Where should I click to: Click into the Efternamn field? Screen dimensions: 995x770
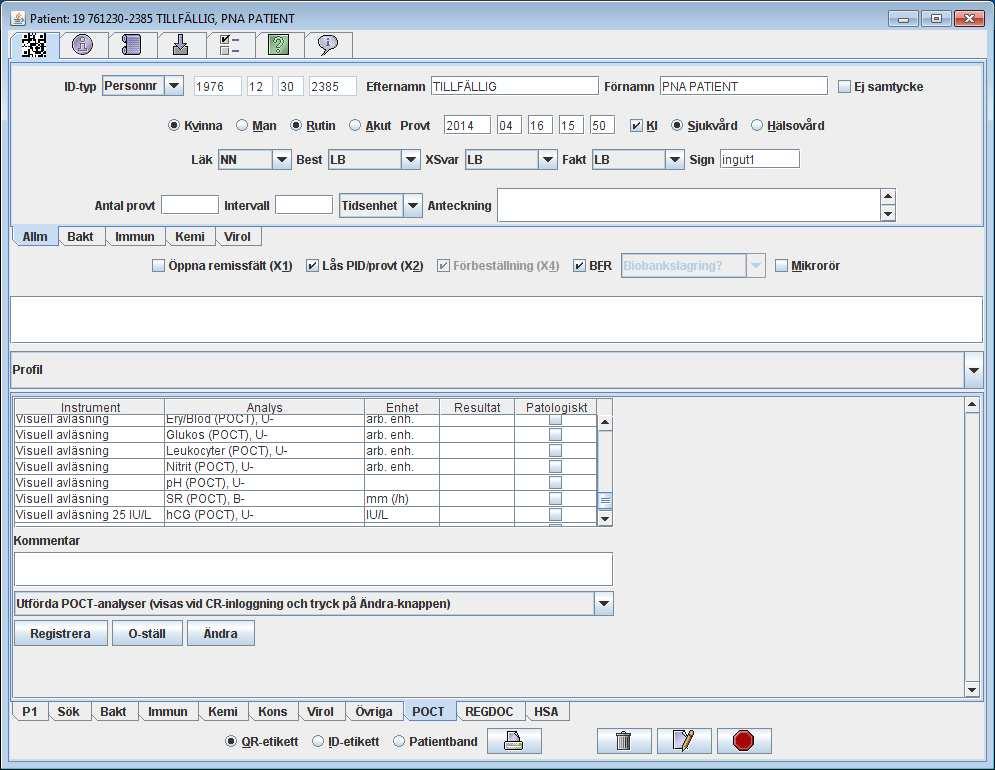coord(515,86)
